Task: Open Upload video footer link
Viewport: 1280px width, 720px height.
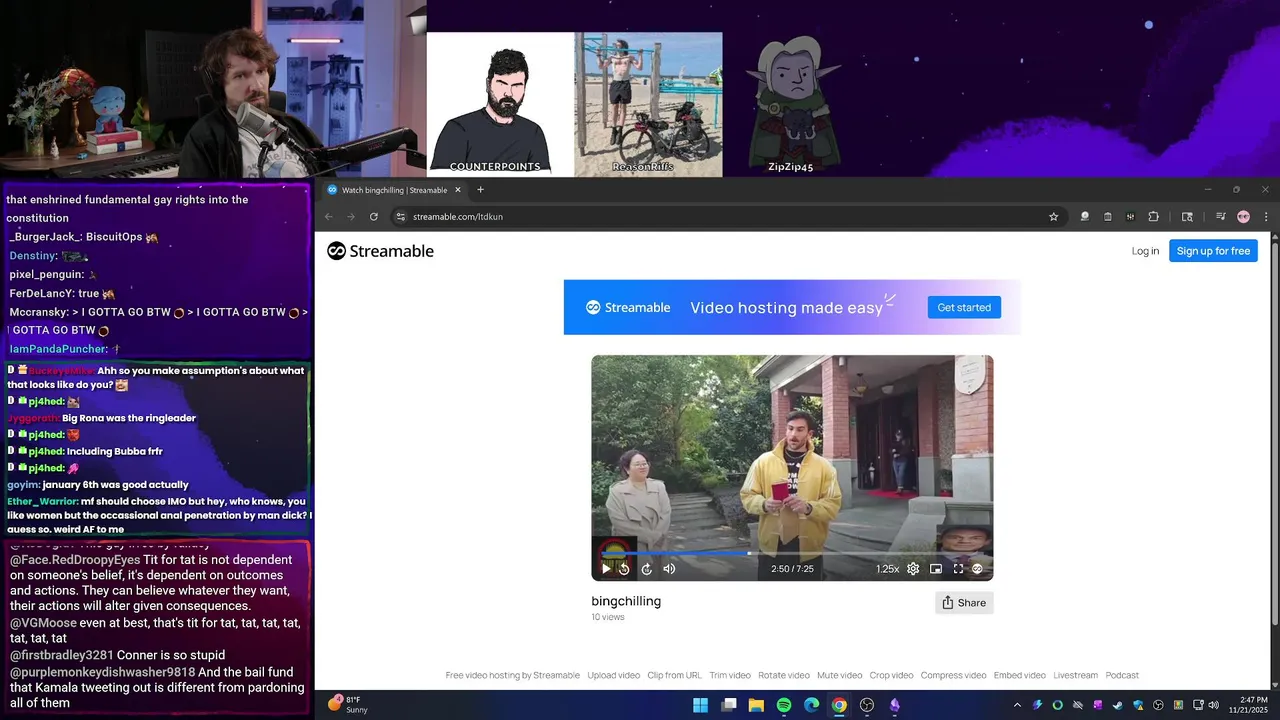Action: click(x=613, y=675)
